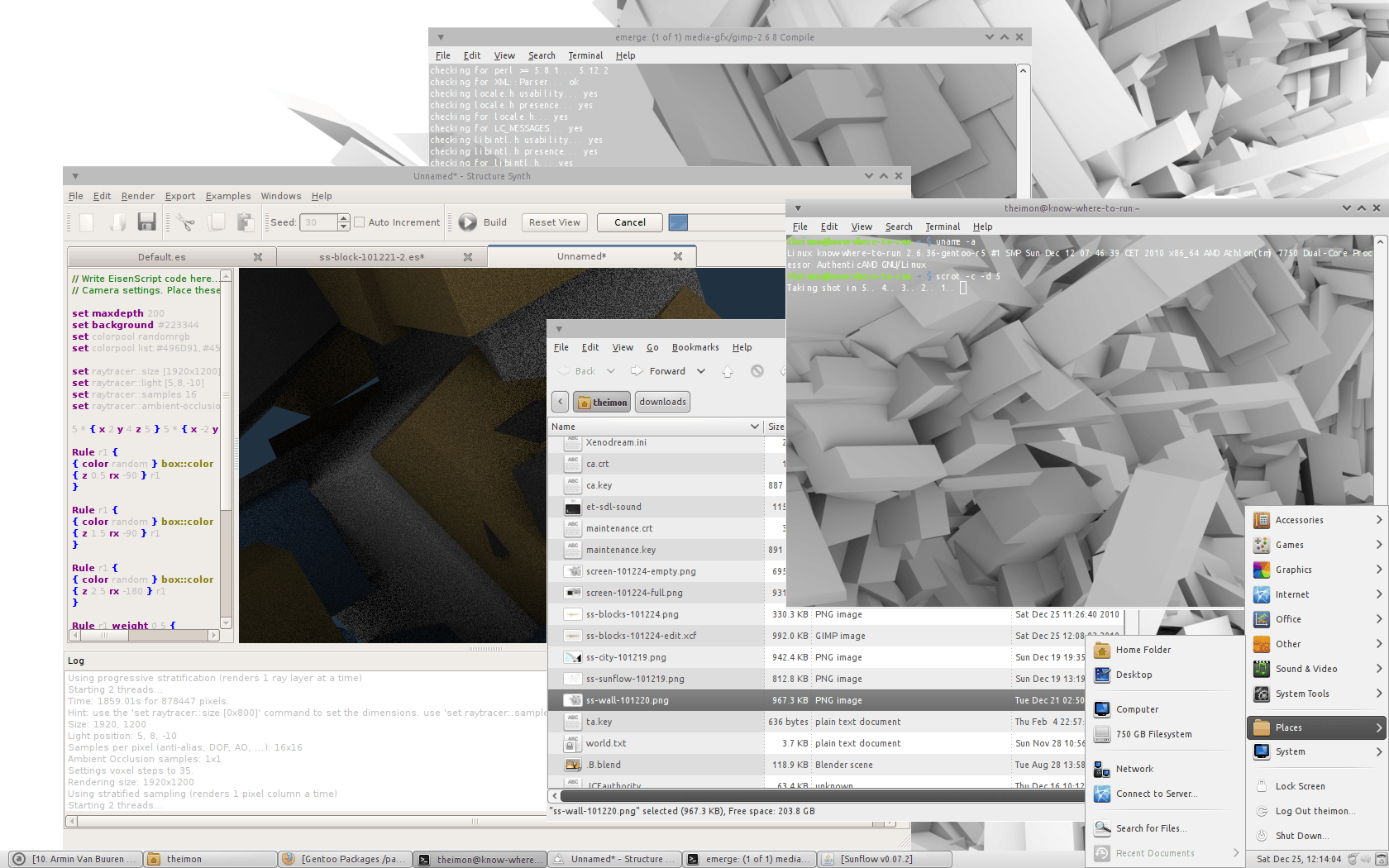Open the Forward history dropdown arrow
This screenshot has height=868, width=1389.
(x=701, y=371)
